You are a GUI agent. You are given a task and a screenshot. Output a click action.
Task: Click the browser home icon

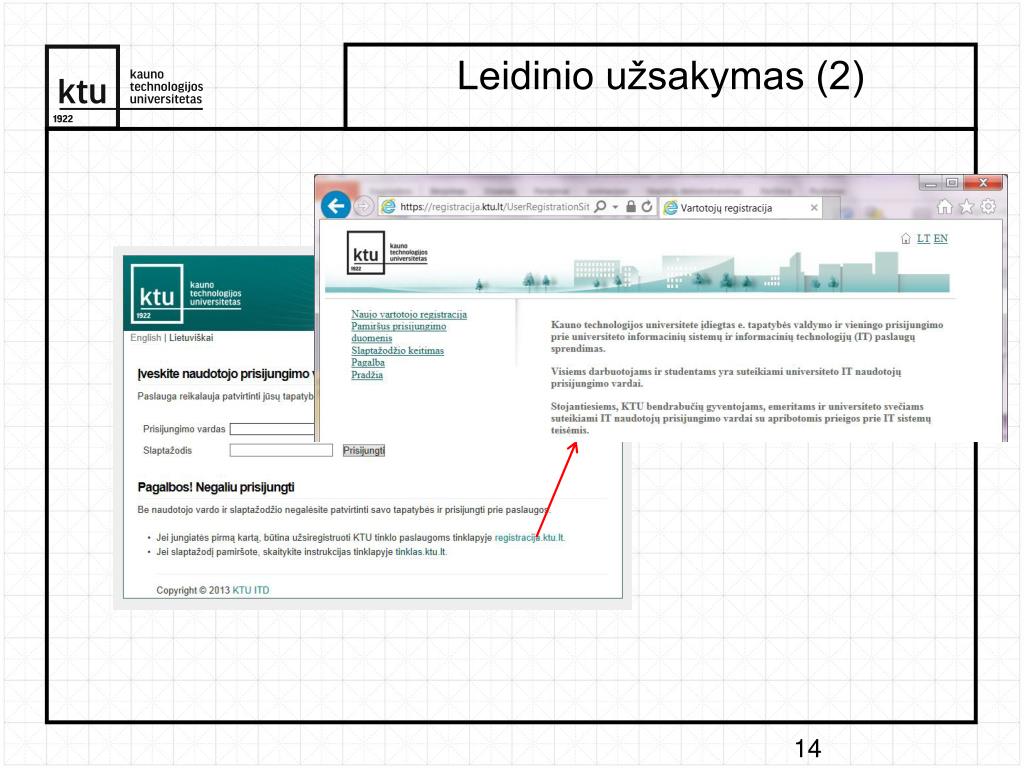click(944, 207)
